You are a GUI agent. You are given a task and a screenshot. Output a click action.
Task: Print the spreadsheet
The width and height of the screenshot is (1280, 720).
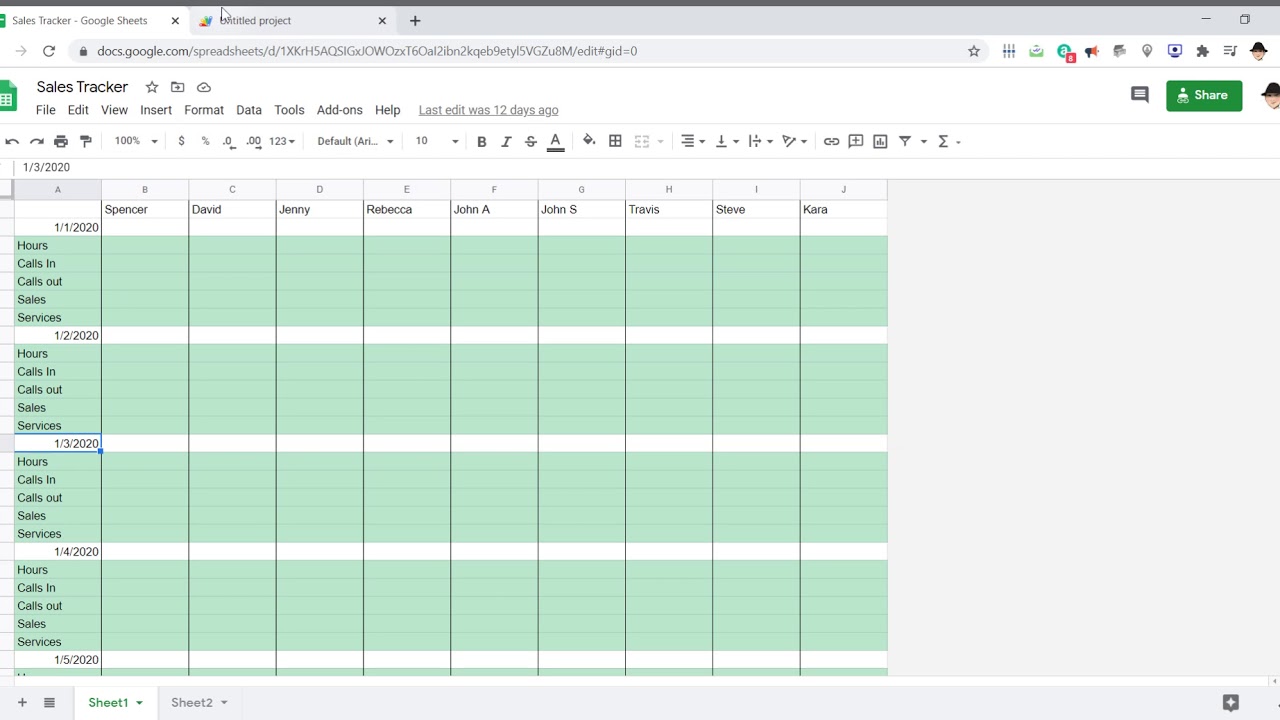click(x=61, y=141)
